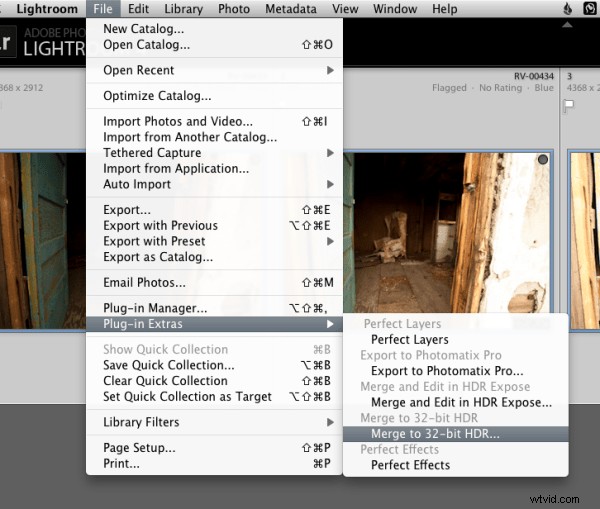Viewport: 600px width, 509px height.
Task: Choose Merge and Edit in HDR Expose...
Action: [x=456, y=402]
